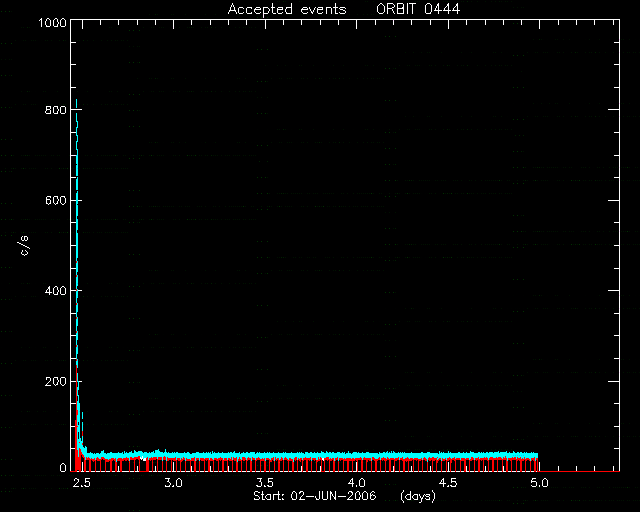Click the 3.0 x-axis tick label
The image size is (640, 512).
173,483
